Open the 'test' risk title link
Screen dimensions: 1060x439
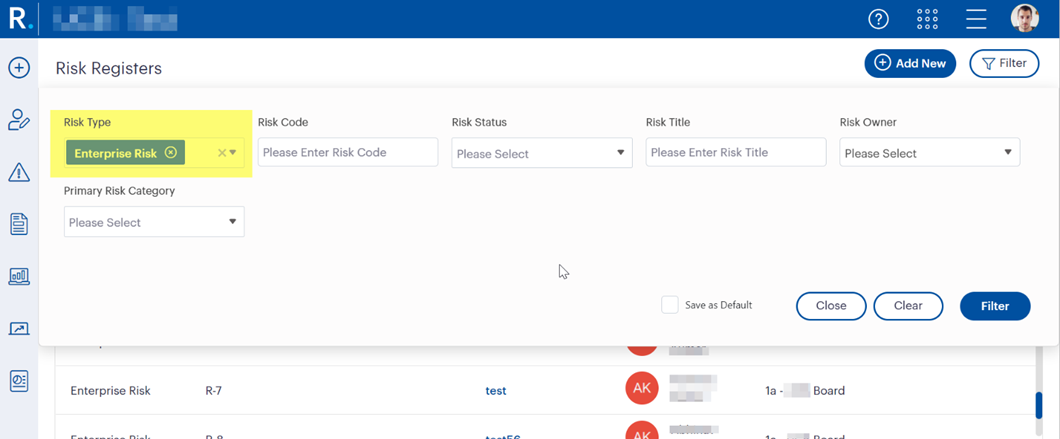coord(496,390)
